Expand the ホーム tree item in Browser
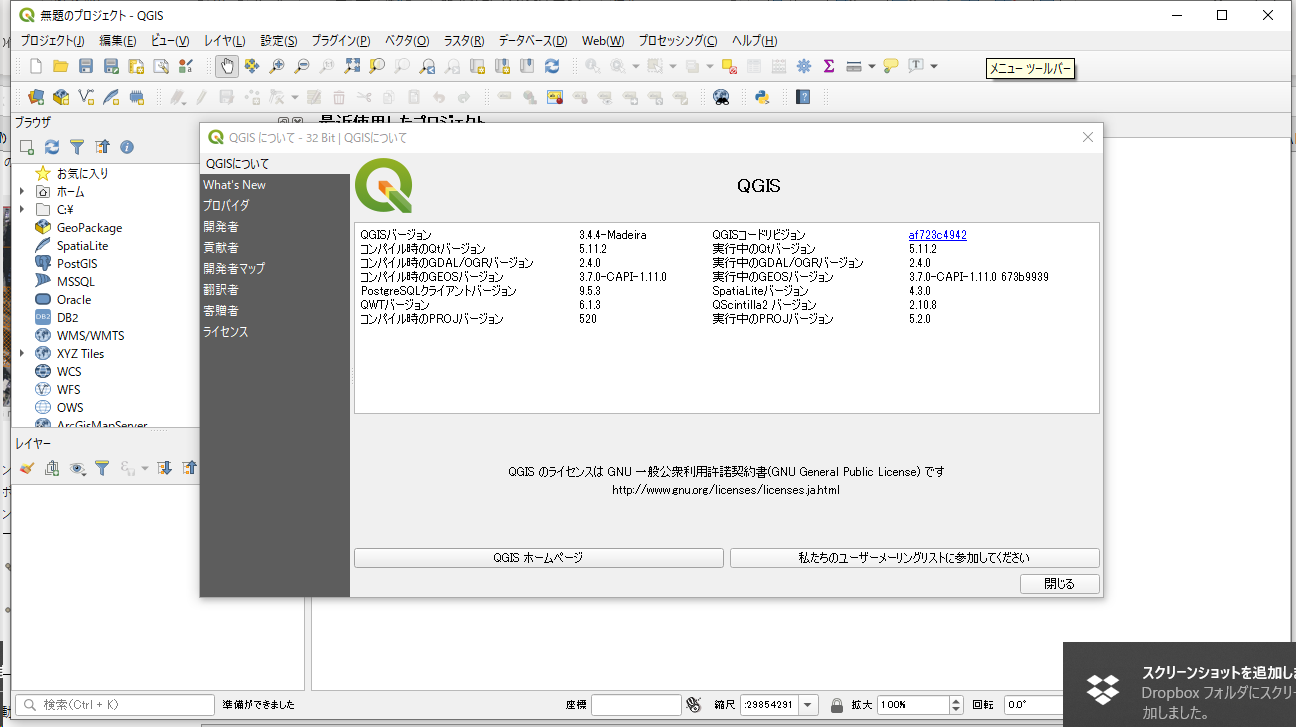1296x727 pixels. pyautogui.click(x=21, y=191)
